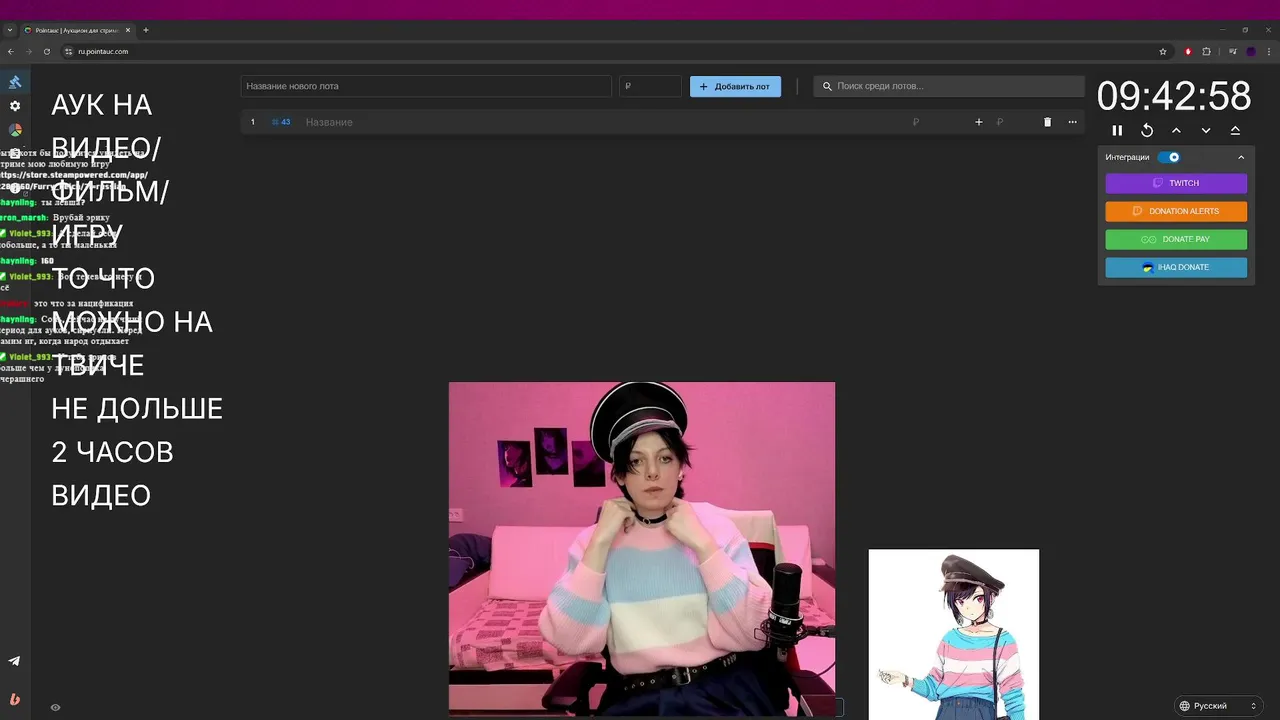Viewport: 1280px width, 720px height.
Task: Pause the auction timer
Action: pyautogui.click(x=1117, y=130)
